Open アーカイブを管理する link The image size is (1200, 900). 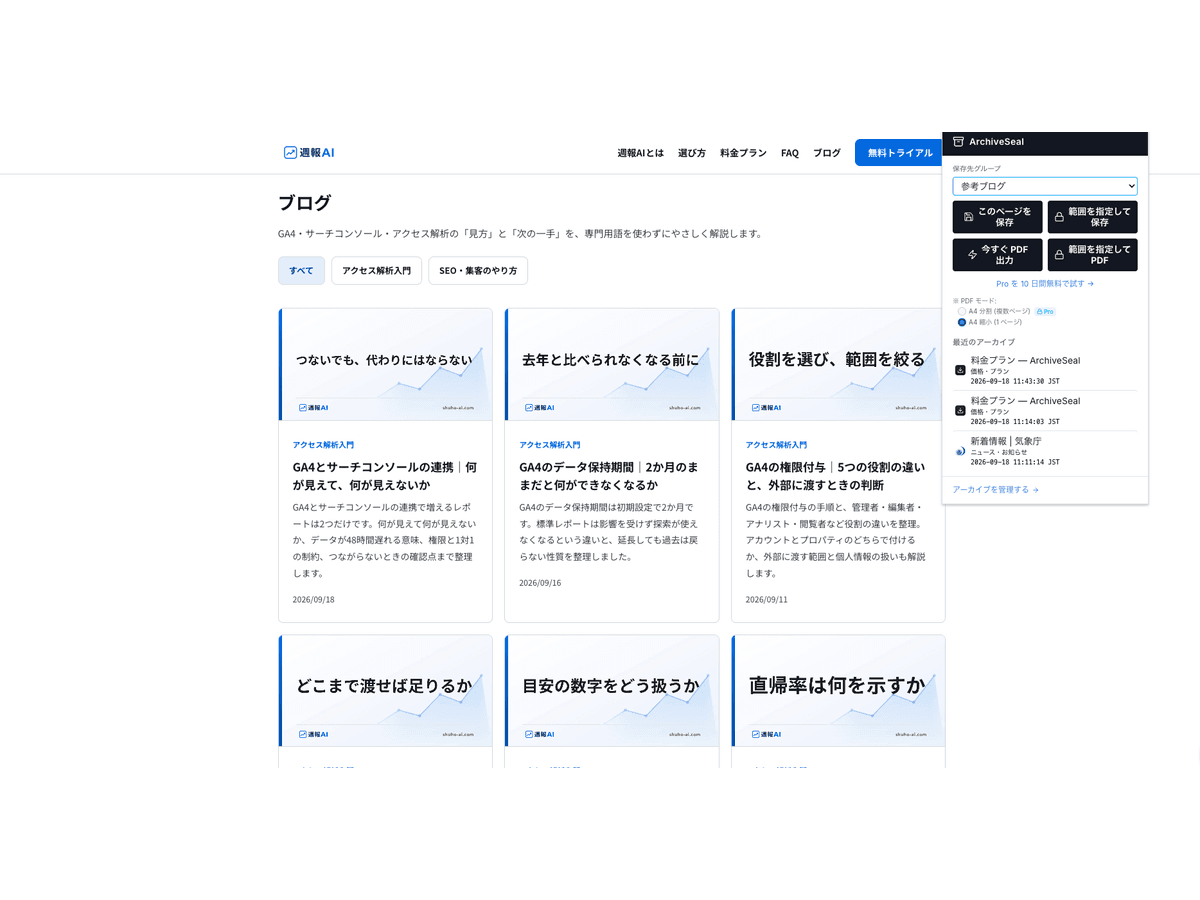tap(996, 490)
